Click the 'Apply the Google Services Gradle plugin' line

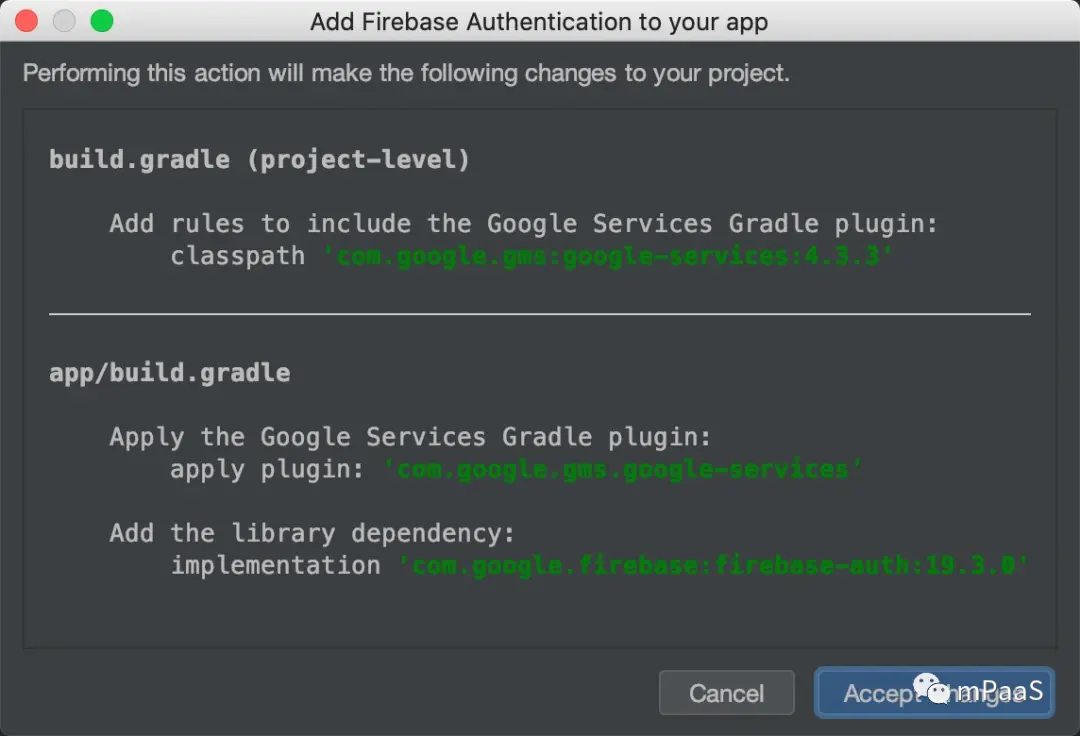(x=410, y=437)
